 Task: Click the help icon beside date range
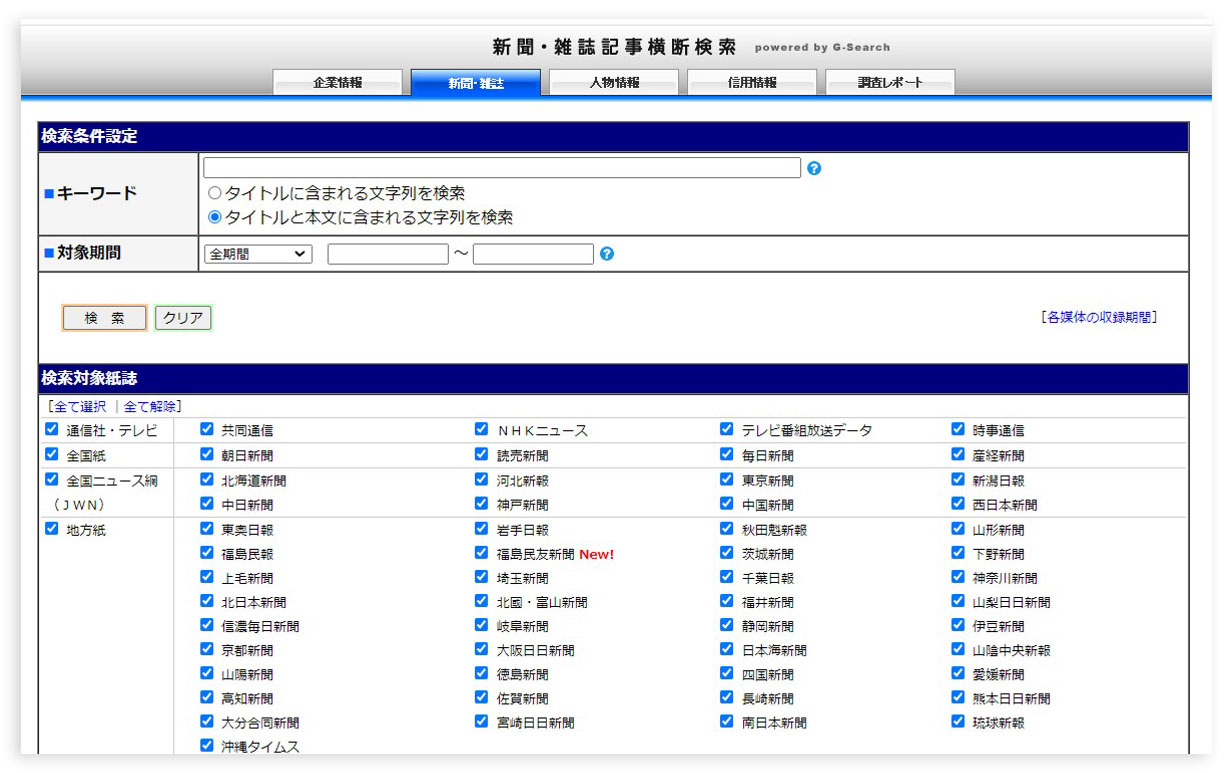607,254
